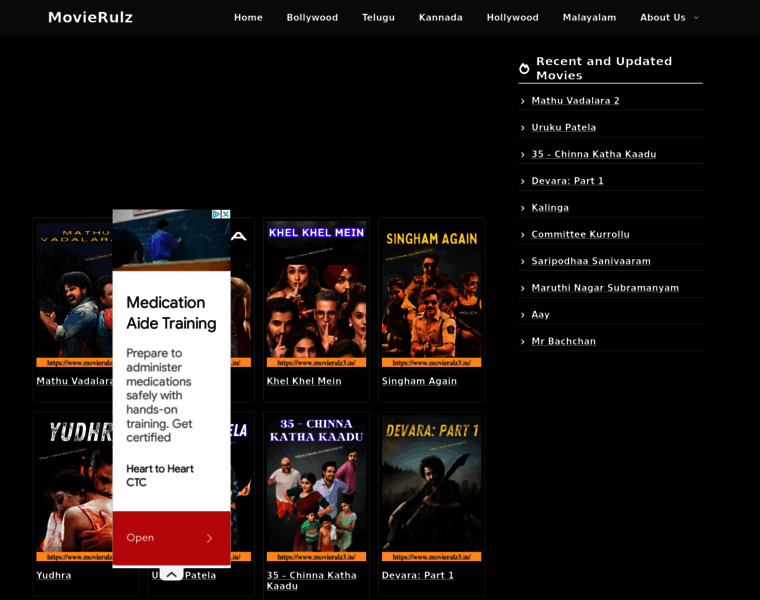Image resolution: width=760 pixels, height=600 pixels.
Task: Click the chevron beside Mathu Vadalara 2
Action: click(522, 101)
